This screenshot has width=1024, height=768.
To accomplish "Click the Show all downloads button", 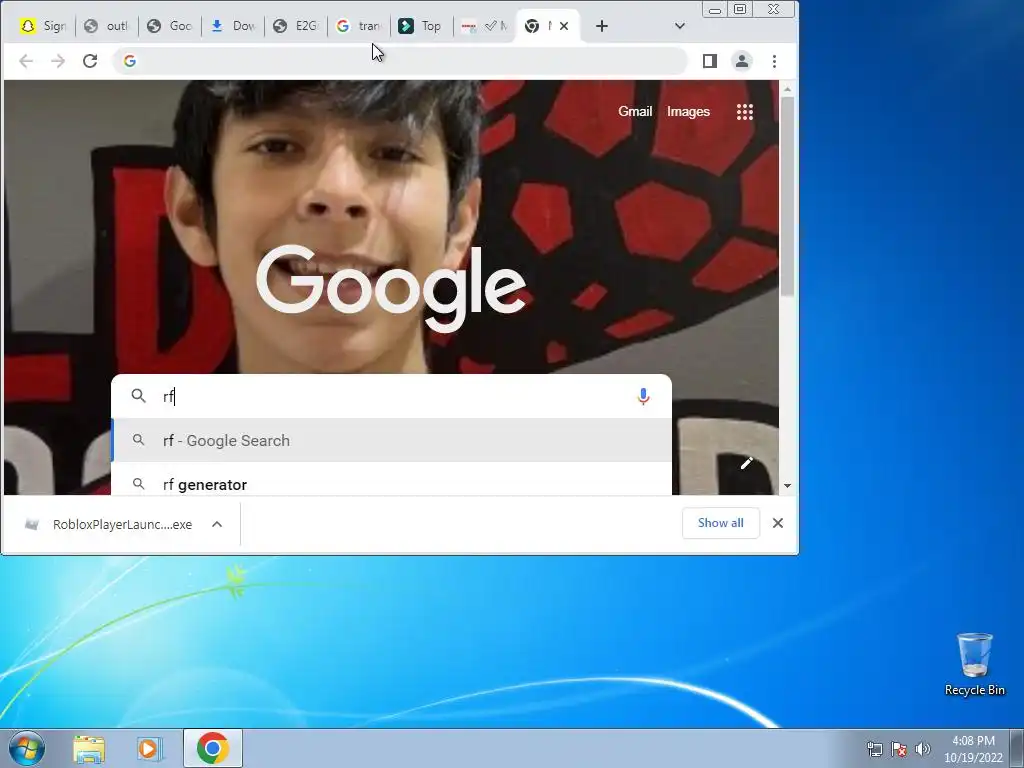I will [x=720, y=523].
